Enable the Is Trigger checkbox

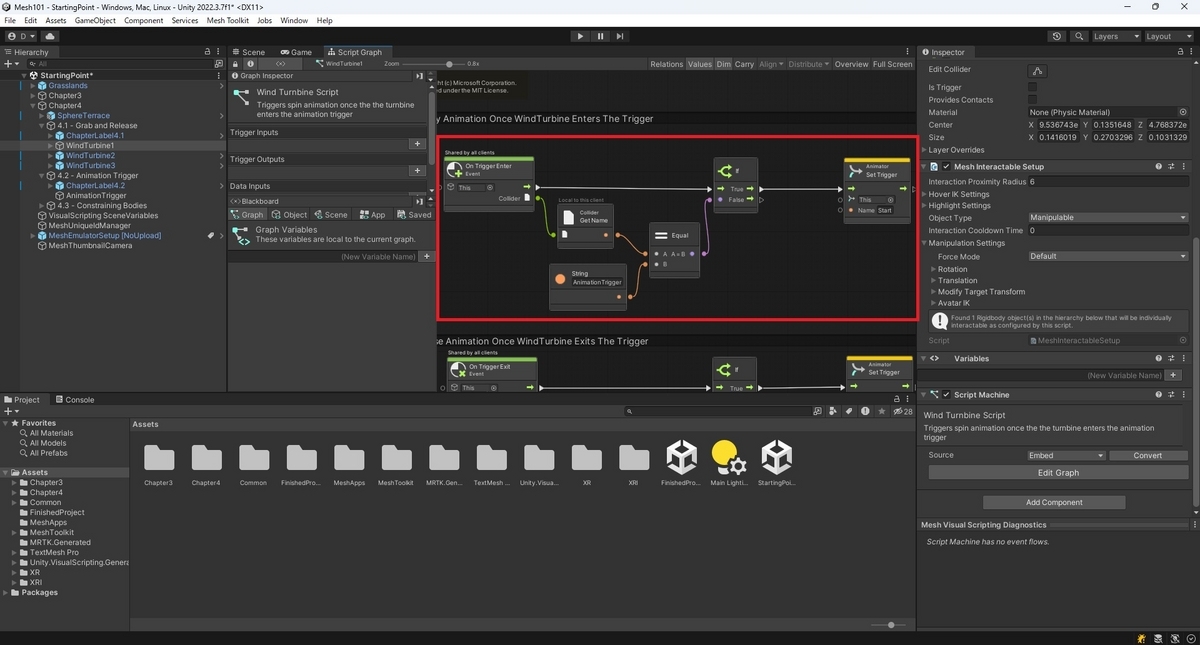pyautogui.click(x=1033, y=88)
